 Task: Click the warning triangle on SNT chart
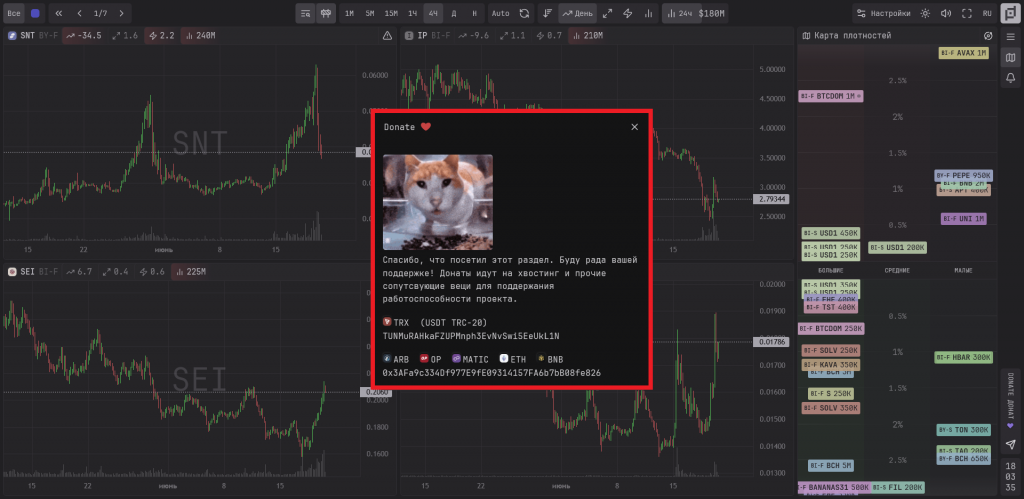(387, 36)
